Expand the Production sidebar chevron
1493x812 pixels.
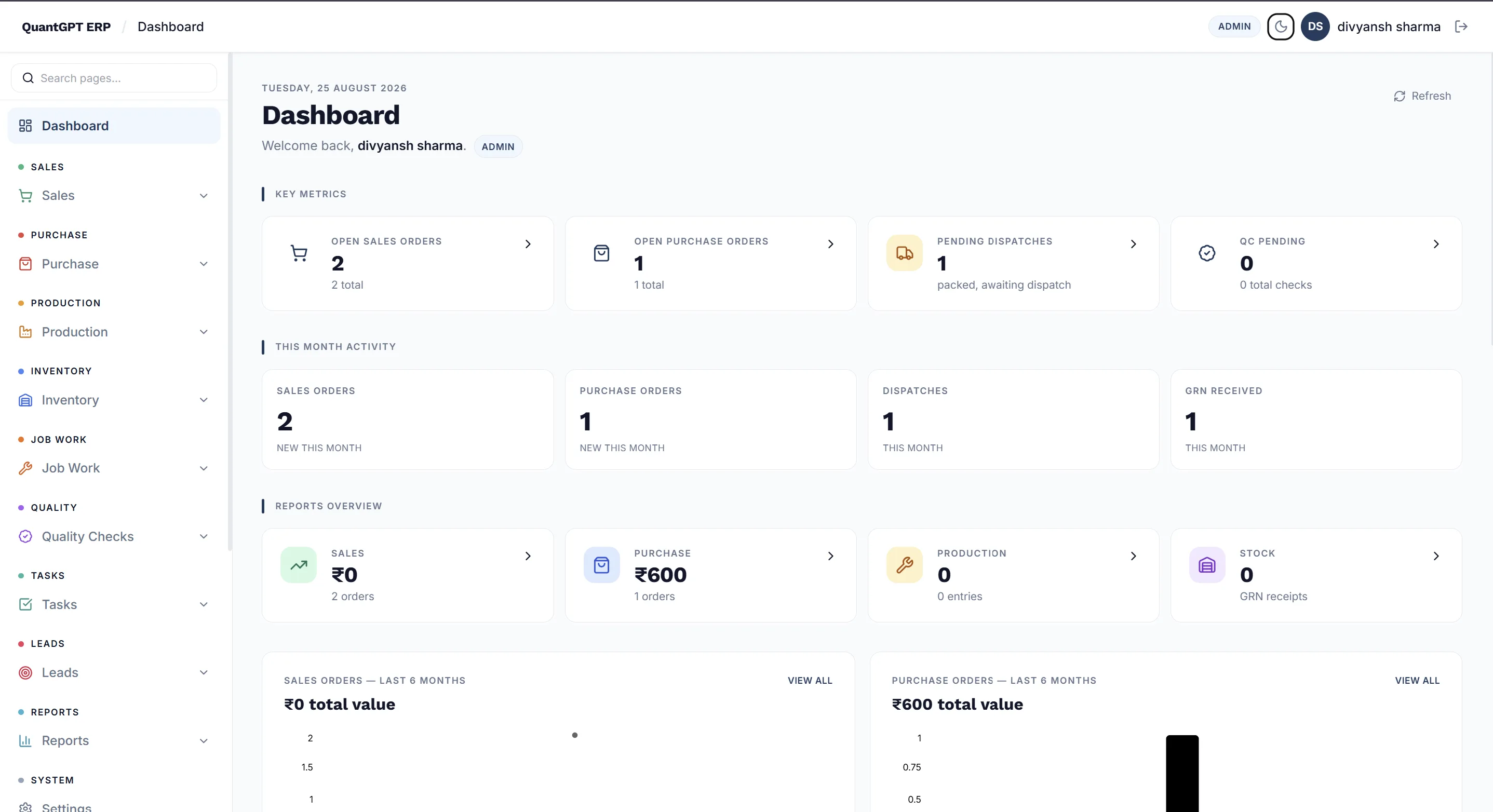(204, 332)
